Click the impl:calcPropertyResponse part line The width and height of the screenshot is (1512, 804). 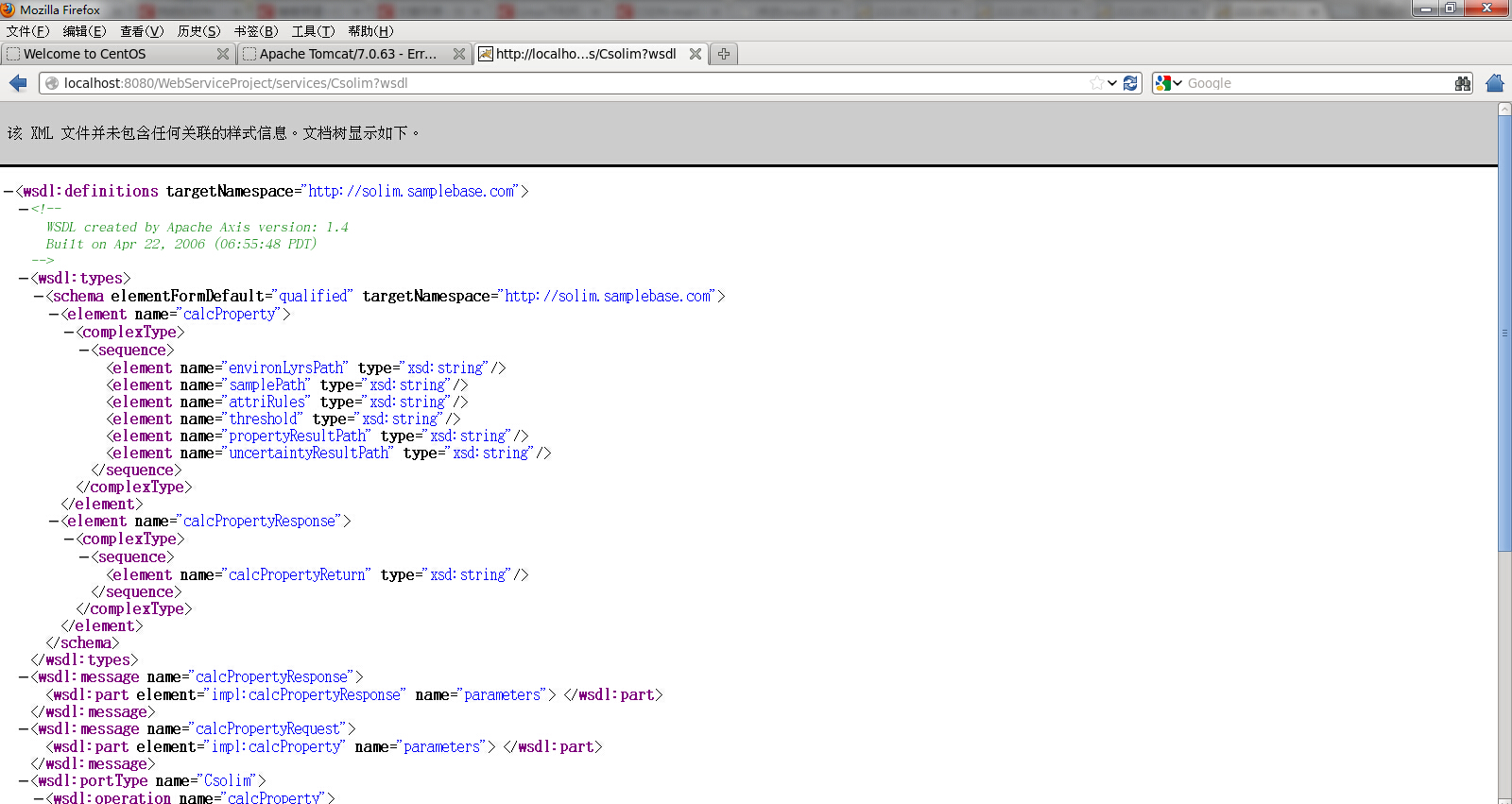[x=354, y=694]
